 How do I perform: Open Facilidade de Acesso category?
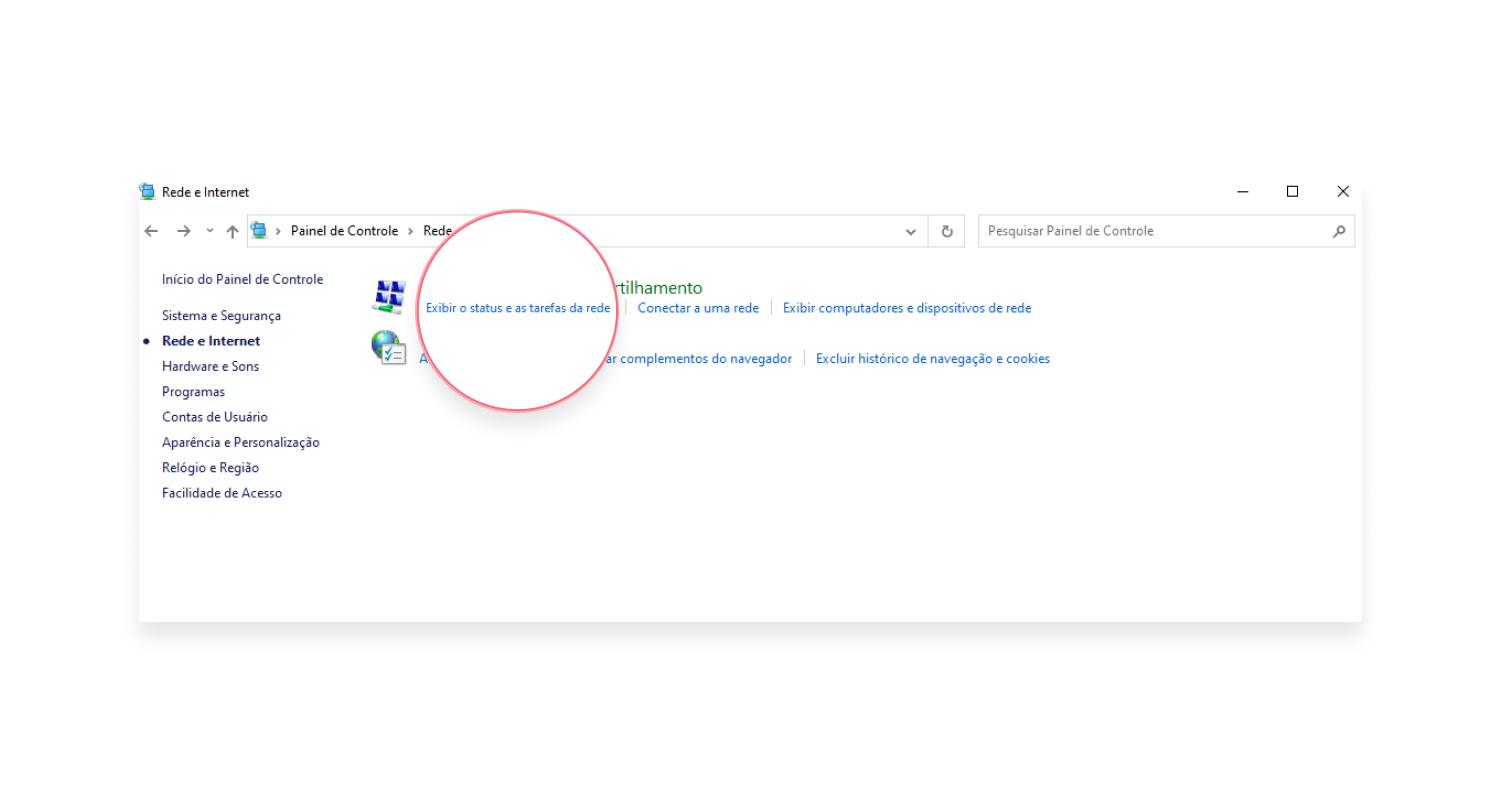click(x=222, y=493)
